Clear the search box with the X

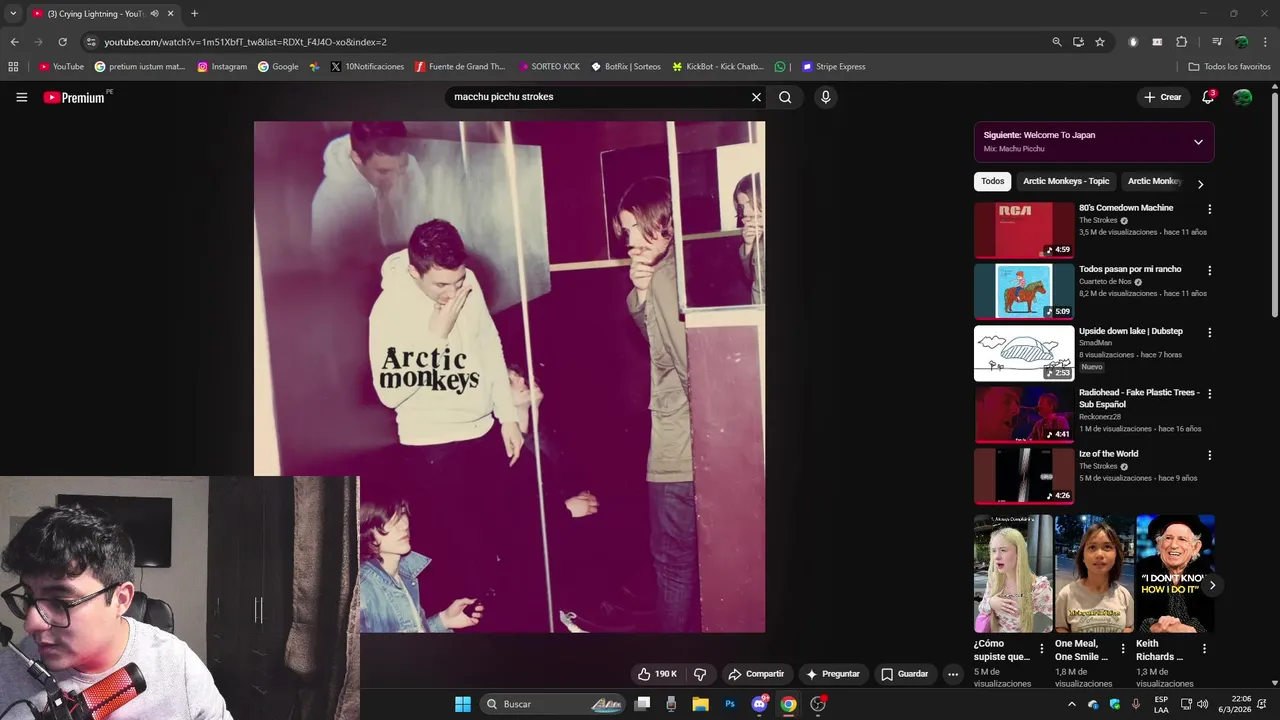click(756, 97)
